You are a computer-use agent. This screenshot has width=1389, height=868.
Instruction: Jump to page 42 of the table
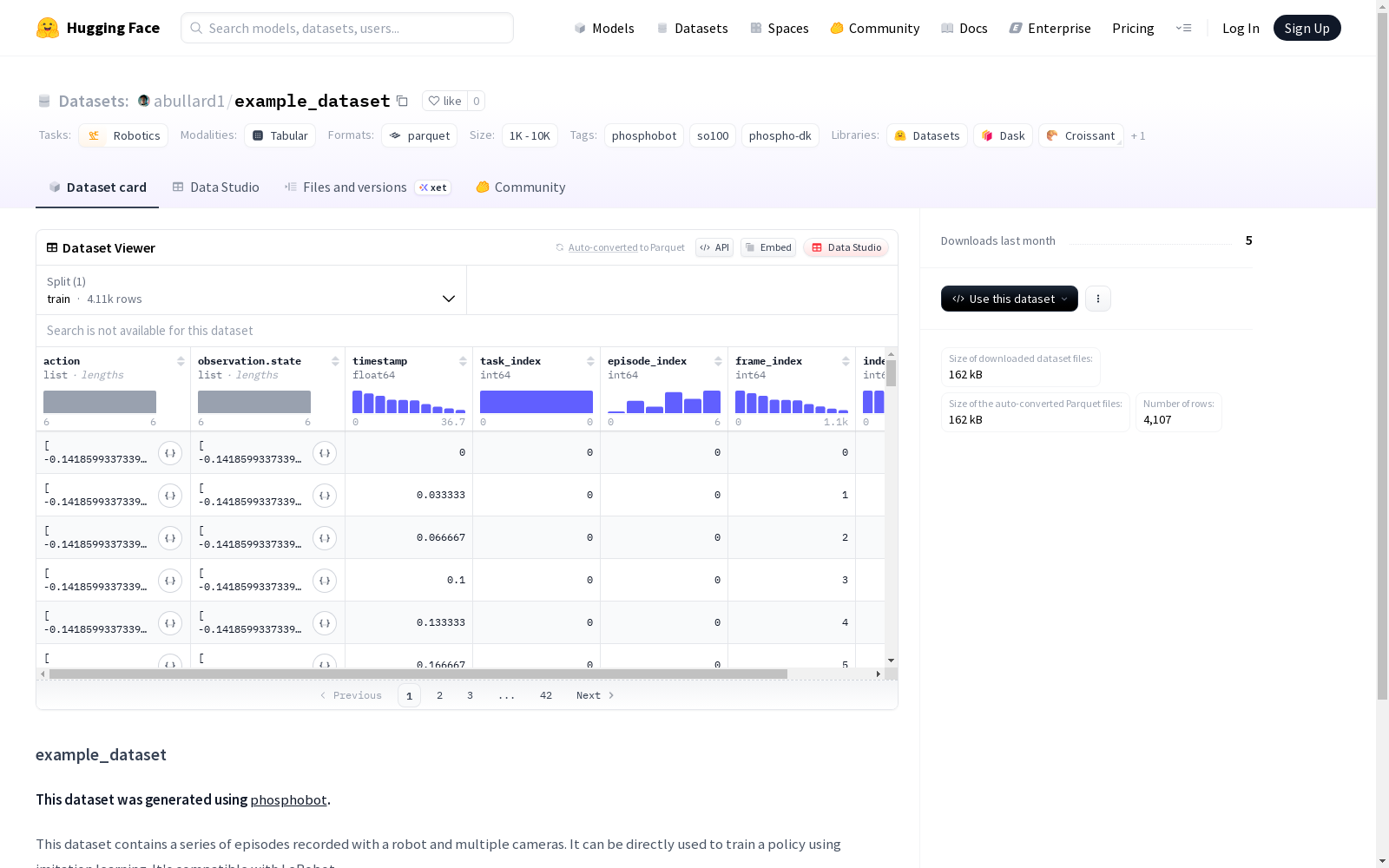coord(546,695)
